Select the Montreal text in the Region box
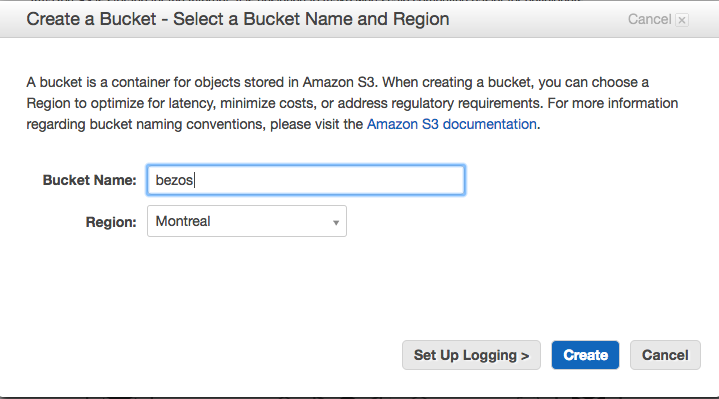Viewport: 719px width, 399px height. (183, 221)
